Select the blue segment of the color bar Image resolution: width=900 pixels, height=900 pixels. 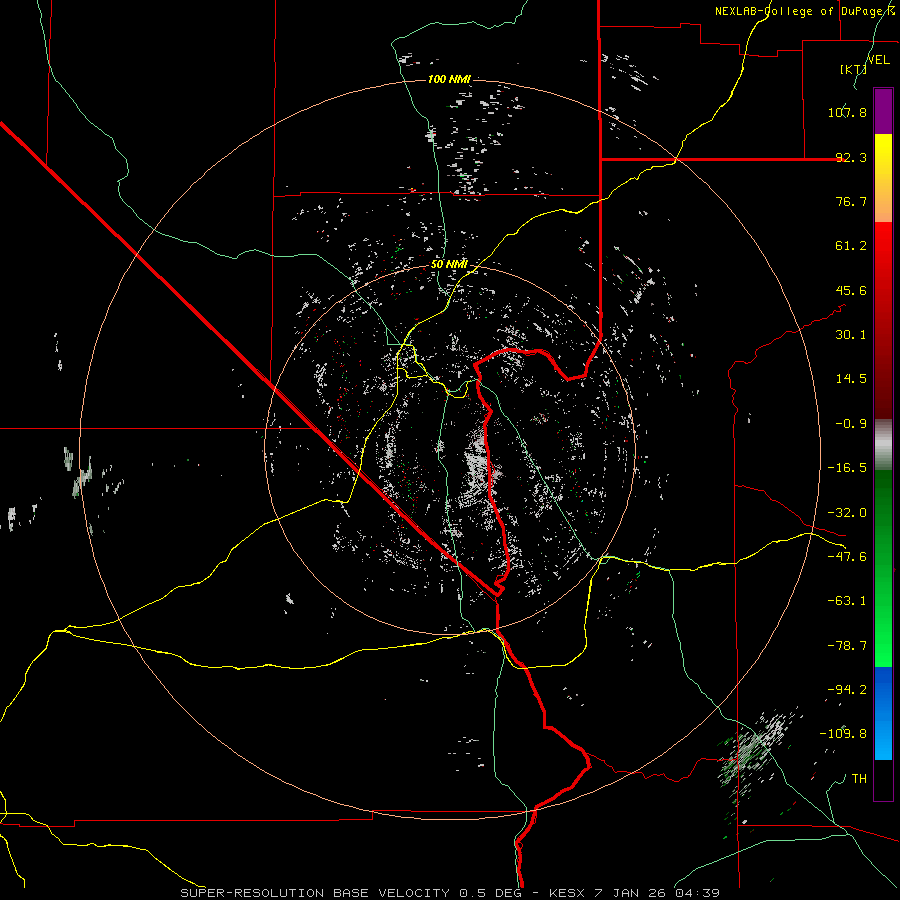(x=883, y=713)
